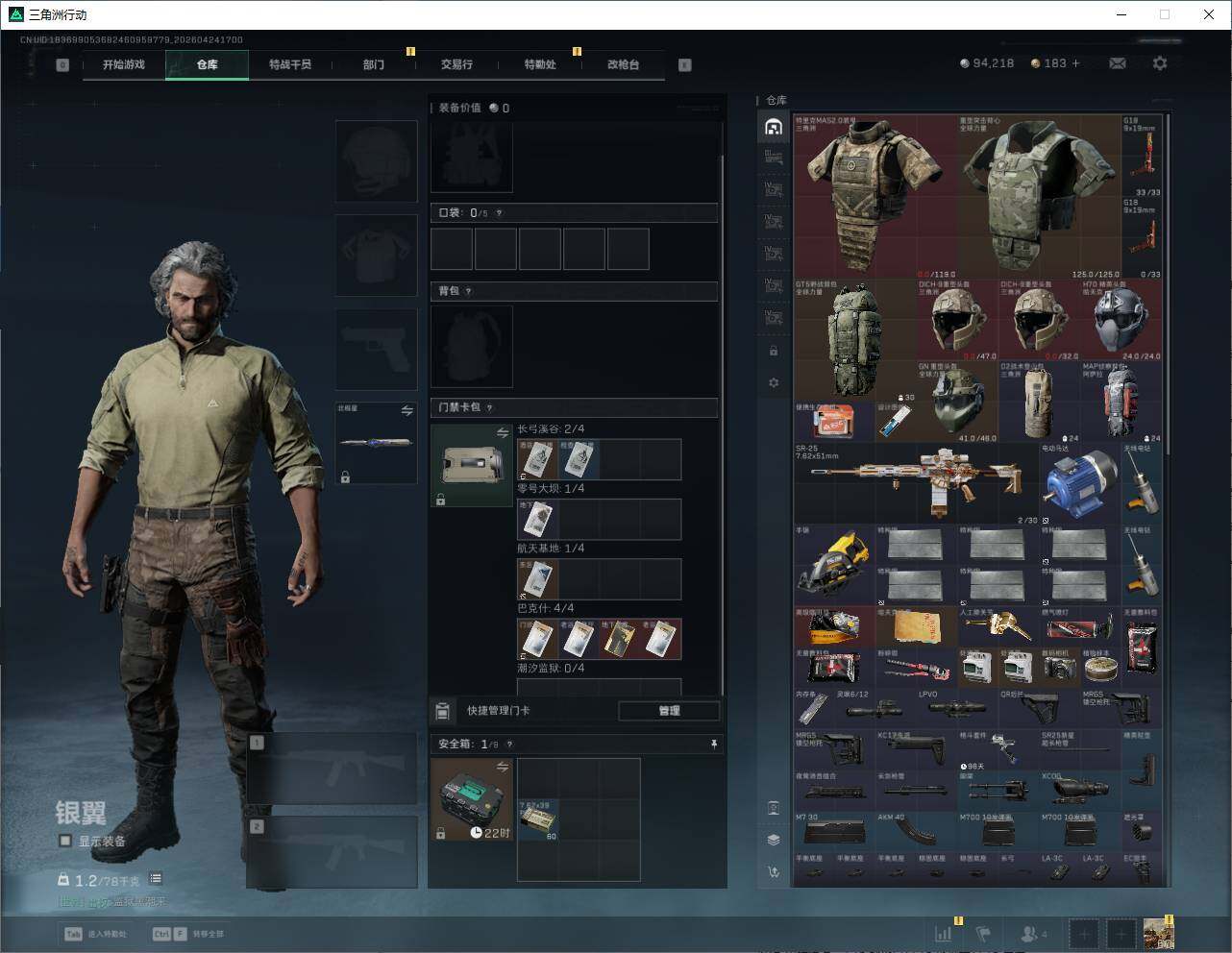This screenshot has height=953, width=1232.
Task: Select the yellow circular saw item
Action: pyautogui.click(x=834, y=566)
